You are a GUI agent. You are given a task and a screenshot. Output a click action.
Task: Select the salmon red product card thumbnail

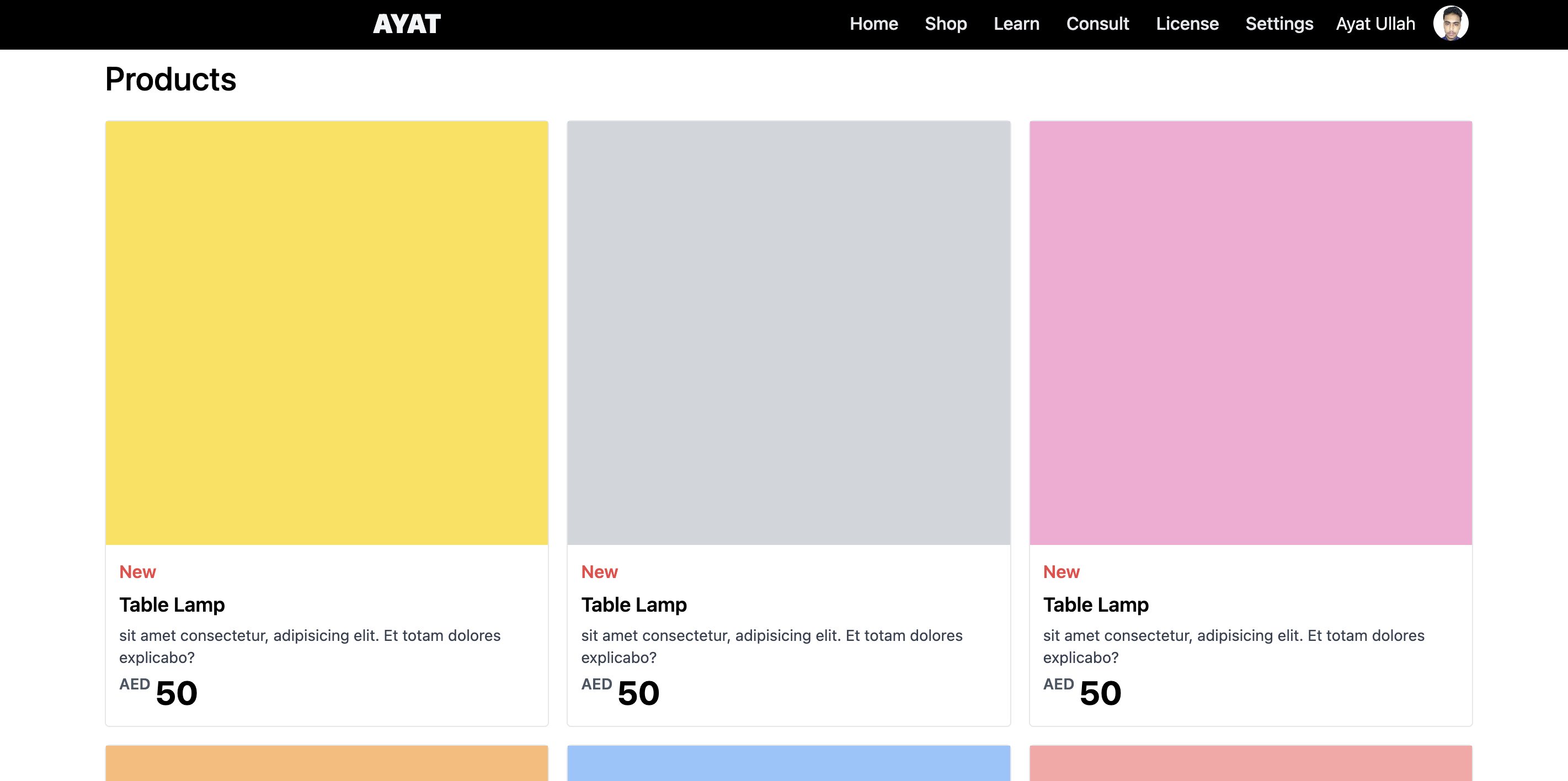(x=1250, y=763)
